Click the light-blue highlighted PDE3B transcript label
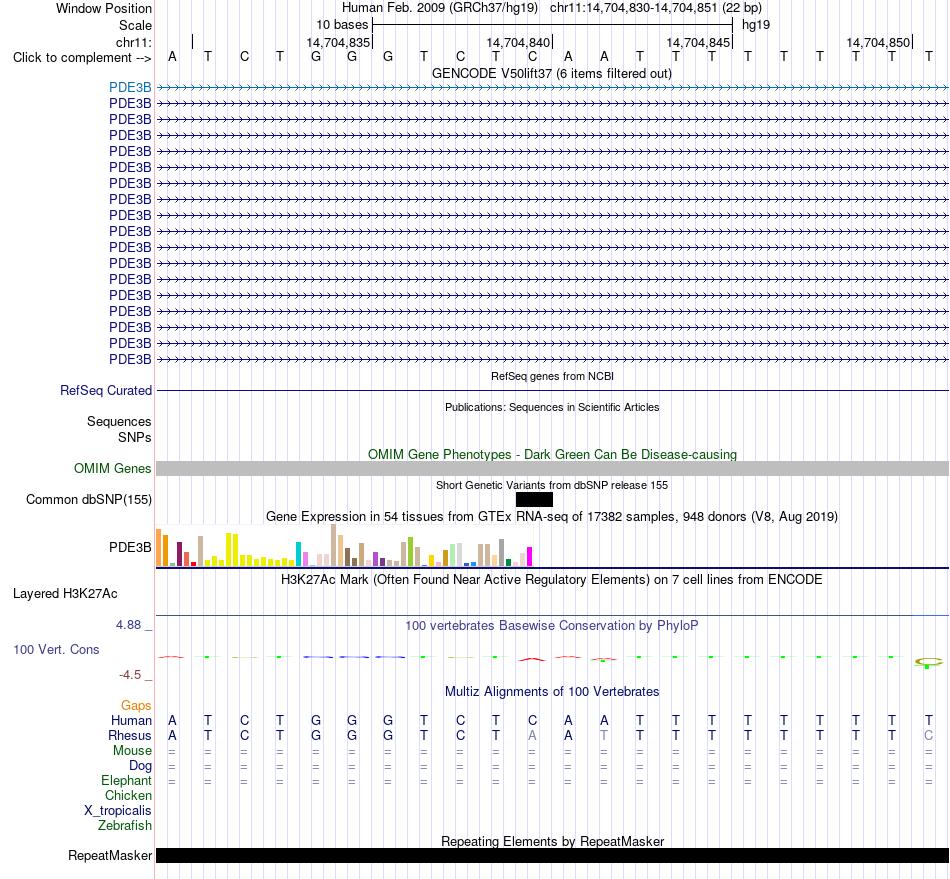The width and height of the screenshot is (950, 879). pos(130,87)
